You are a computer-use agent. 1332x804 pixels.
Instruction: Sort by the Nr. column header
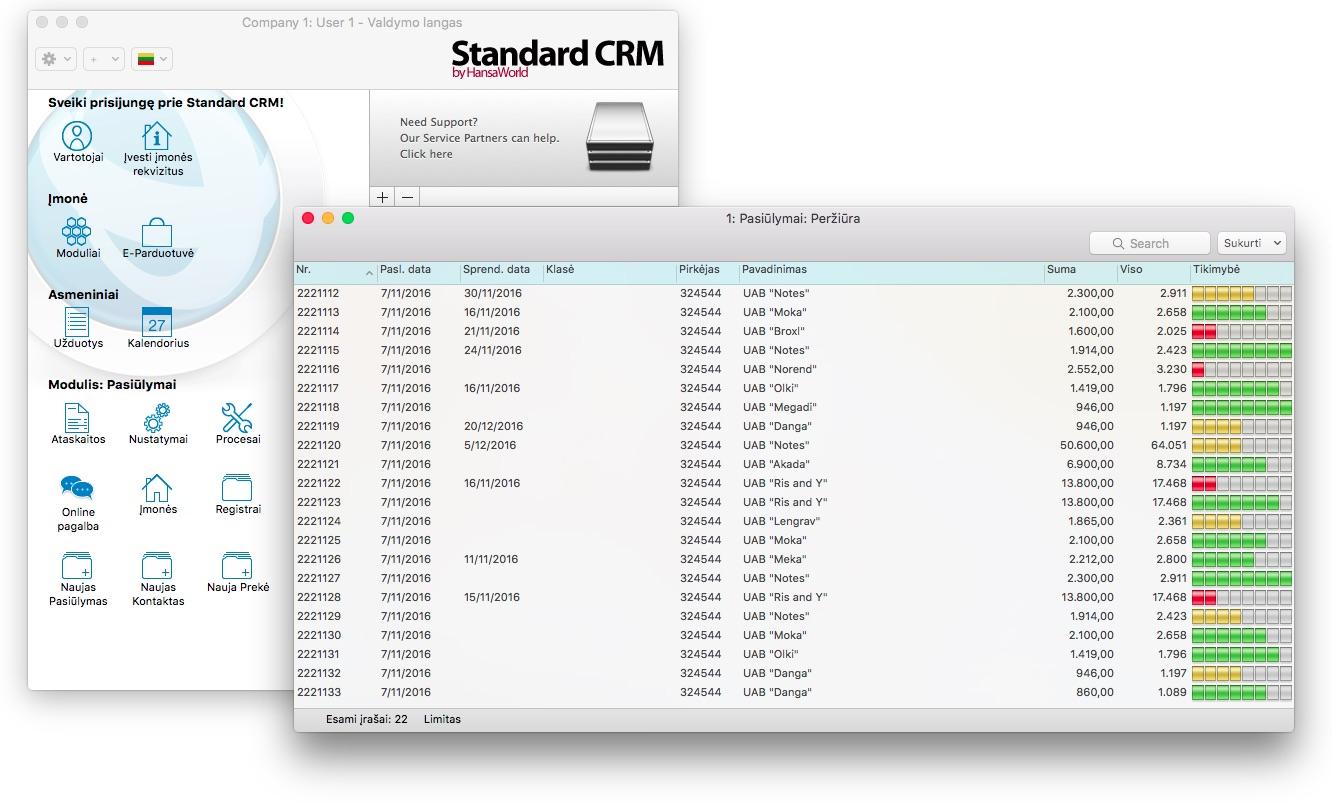coord(335,270)
